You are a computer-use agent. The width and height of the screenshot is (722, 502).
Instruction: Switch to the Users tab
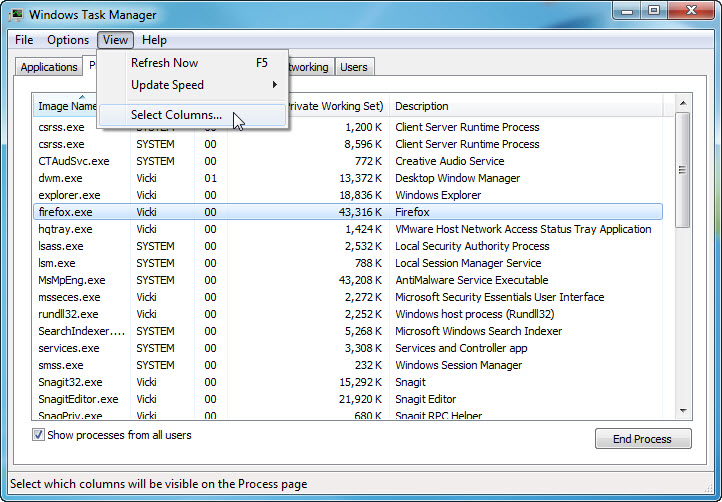point(354,67)
